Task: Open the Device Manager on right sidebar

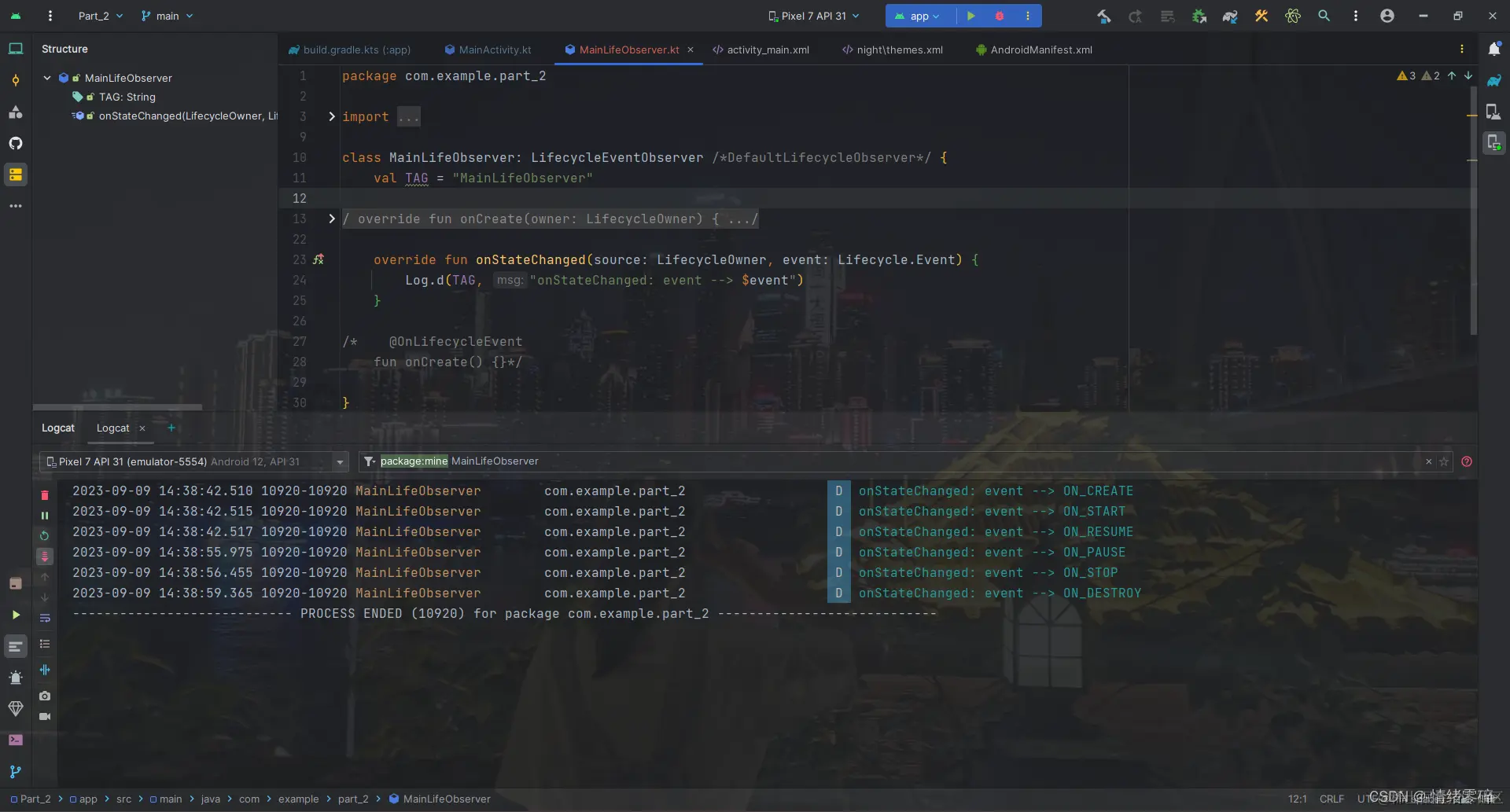Action: 1494,112
